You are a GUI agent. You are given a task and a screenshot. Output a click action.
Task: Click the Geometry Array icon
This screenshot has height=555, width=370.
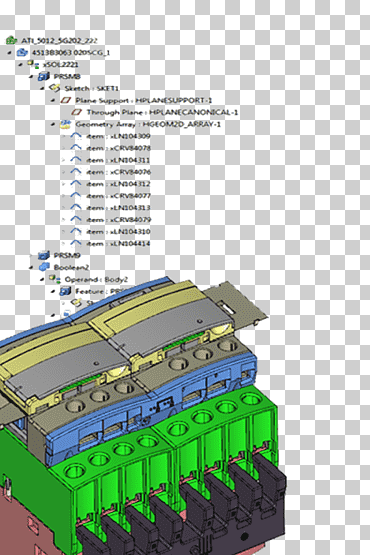tap(65, 124)
